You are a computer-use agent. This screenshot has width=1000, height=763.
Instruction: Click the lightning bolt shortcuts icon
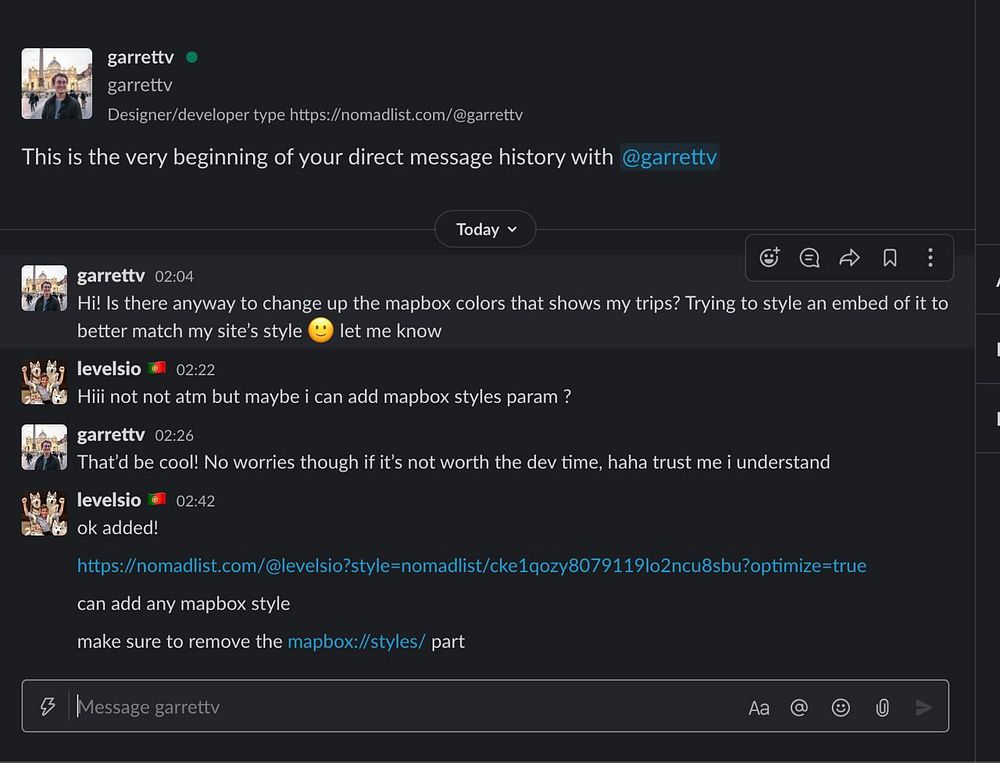point(47,707)
